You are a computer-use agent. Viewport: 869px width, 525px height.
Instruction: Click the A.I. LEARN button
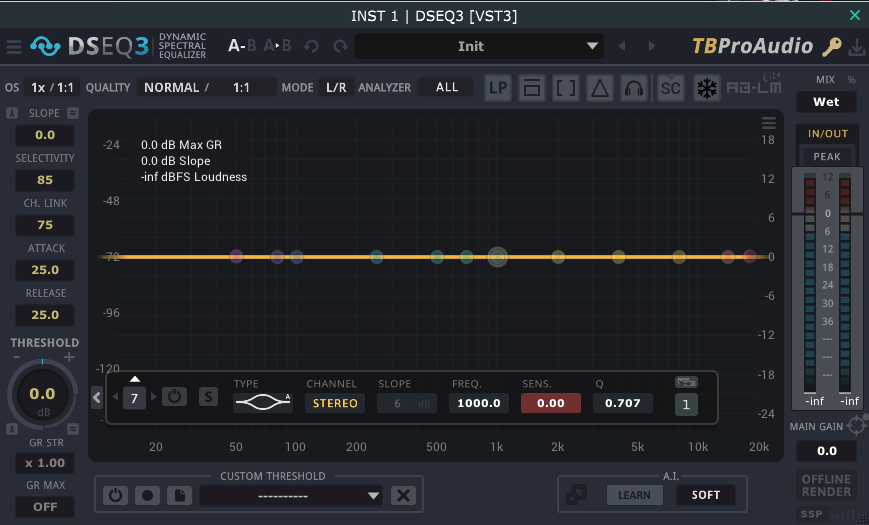click(x=634, y=495)
